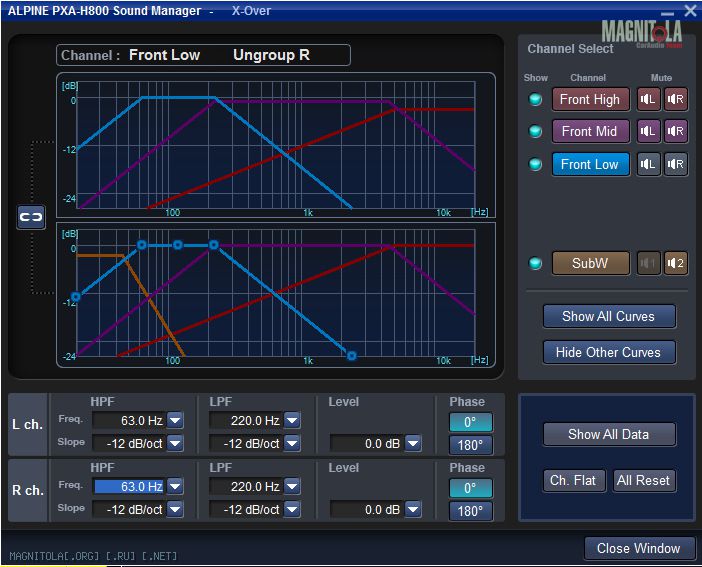
Task: Mute the Front Mid right speaker
Action: tap(676, 131)
